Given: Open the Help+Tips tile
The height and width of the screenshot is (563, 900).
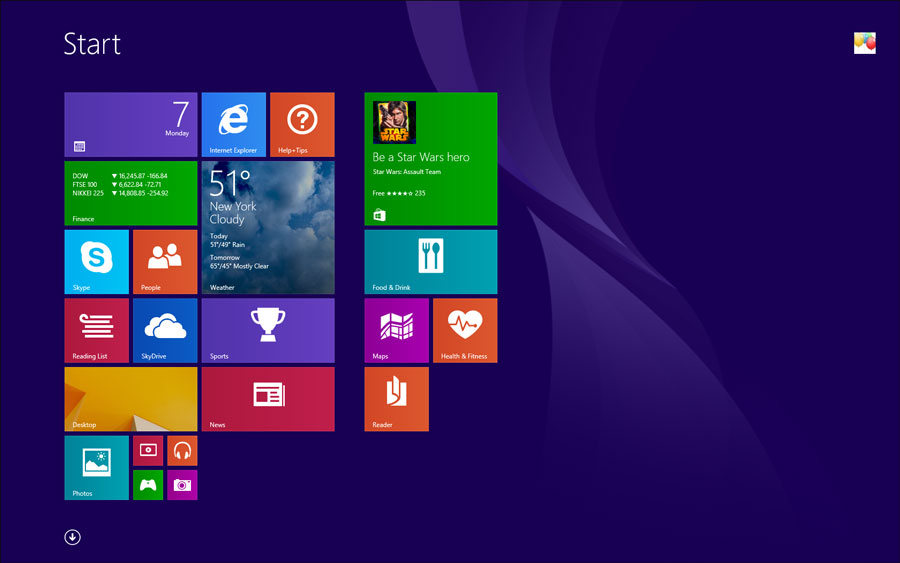Looking at the screenshot, I should (x=302, y=125).
